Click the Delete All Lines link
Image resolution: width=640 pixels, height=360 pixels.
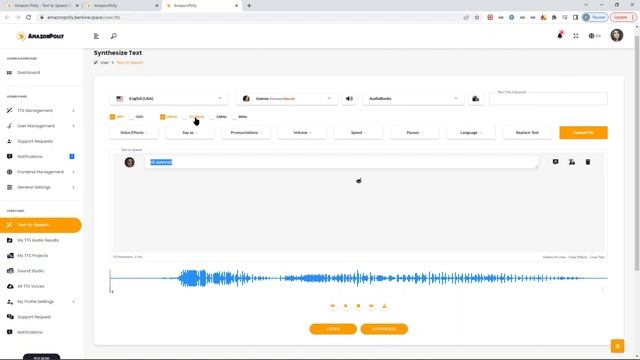tap(554, 257)
